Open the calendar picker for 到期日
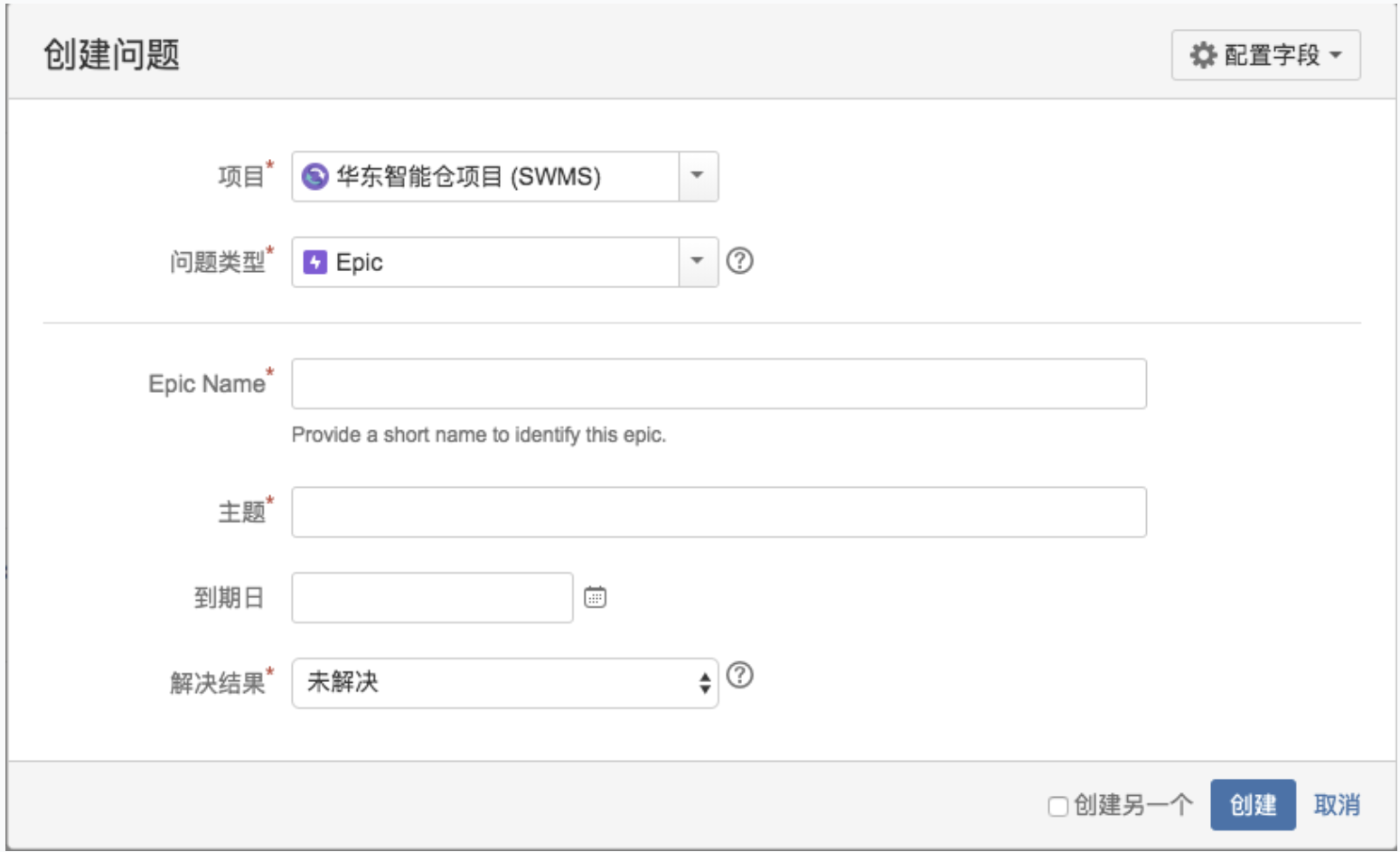The width and height of the screenshot is (1400, 852). (x=595, y=597)
